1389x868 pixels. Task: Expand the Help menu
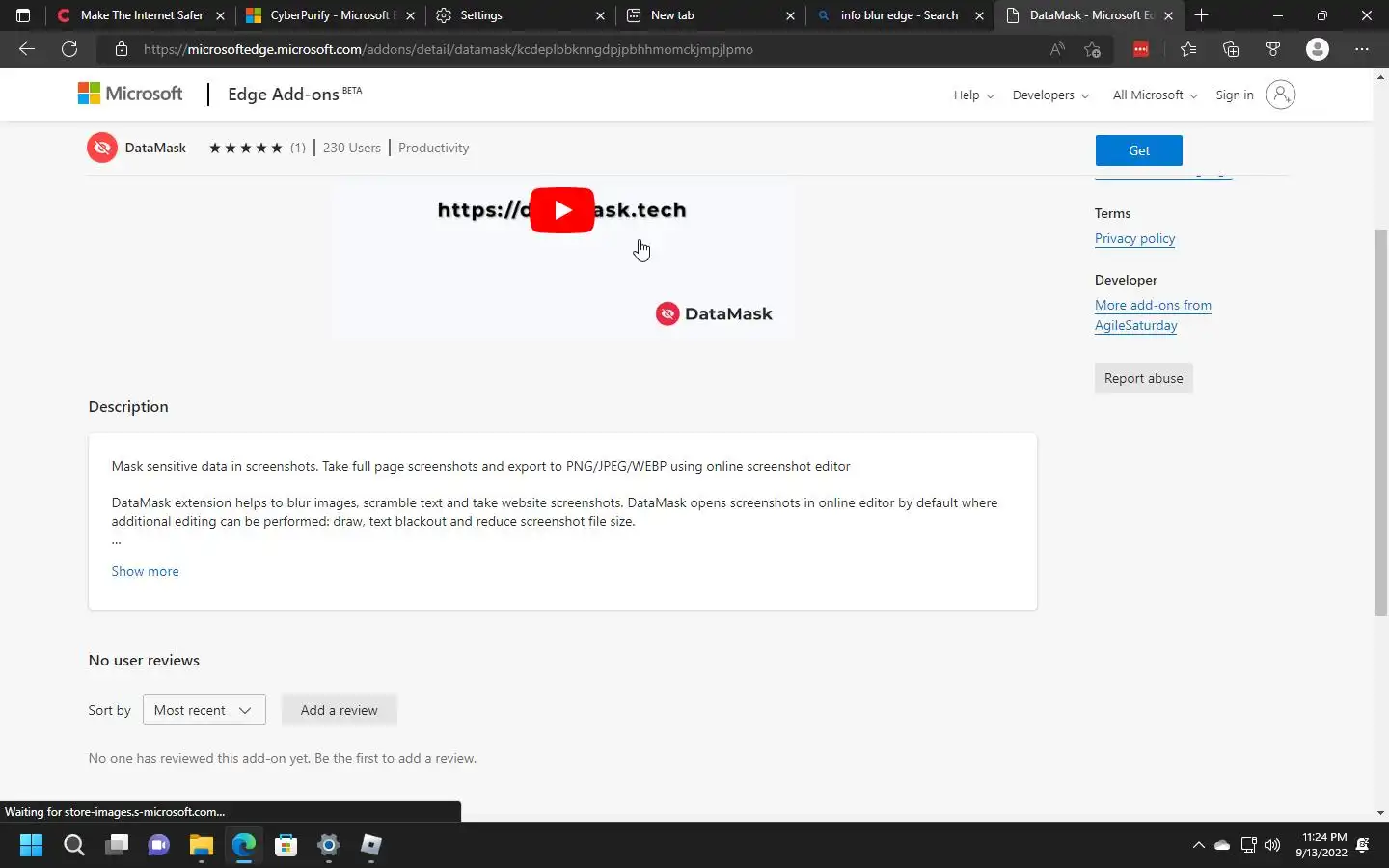point(973,95)
